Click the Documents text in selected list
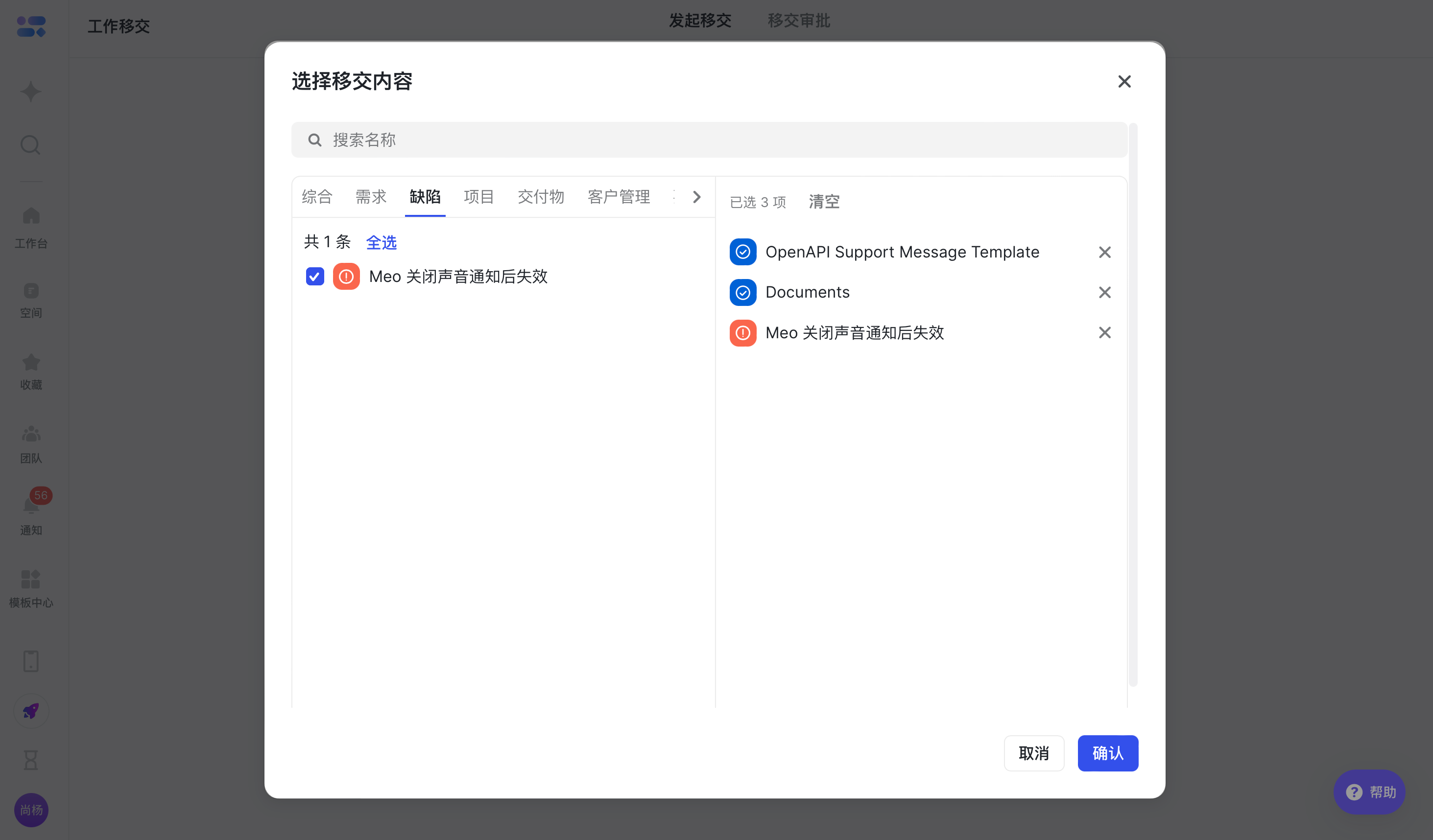1433x840 pixels. point(808,292)
